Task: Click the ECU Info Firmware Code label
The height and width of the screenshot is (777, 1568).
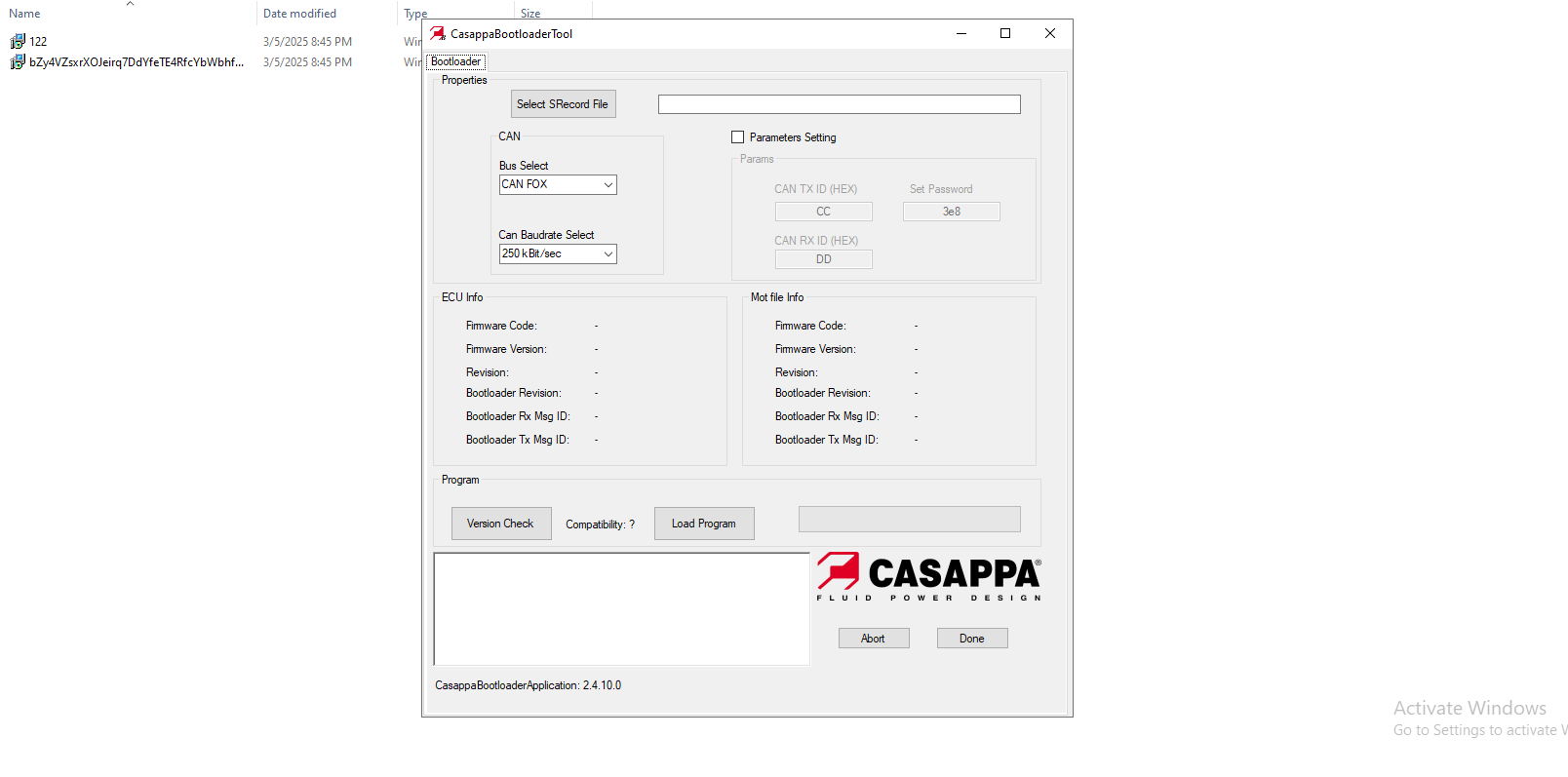Action: (x=501, y=326)
